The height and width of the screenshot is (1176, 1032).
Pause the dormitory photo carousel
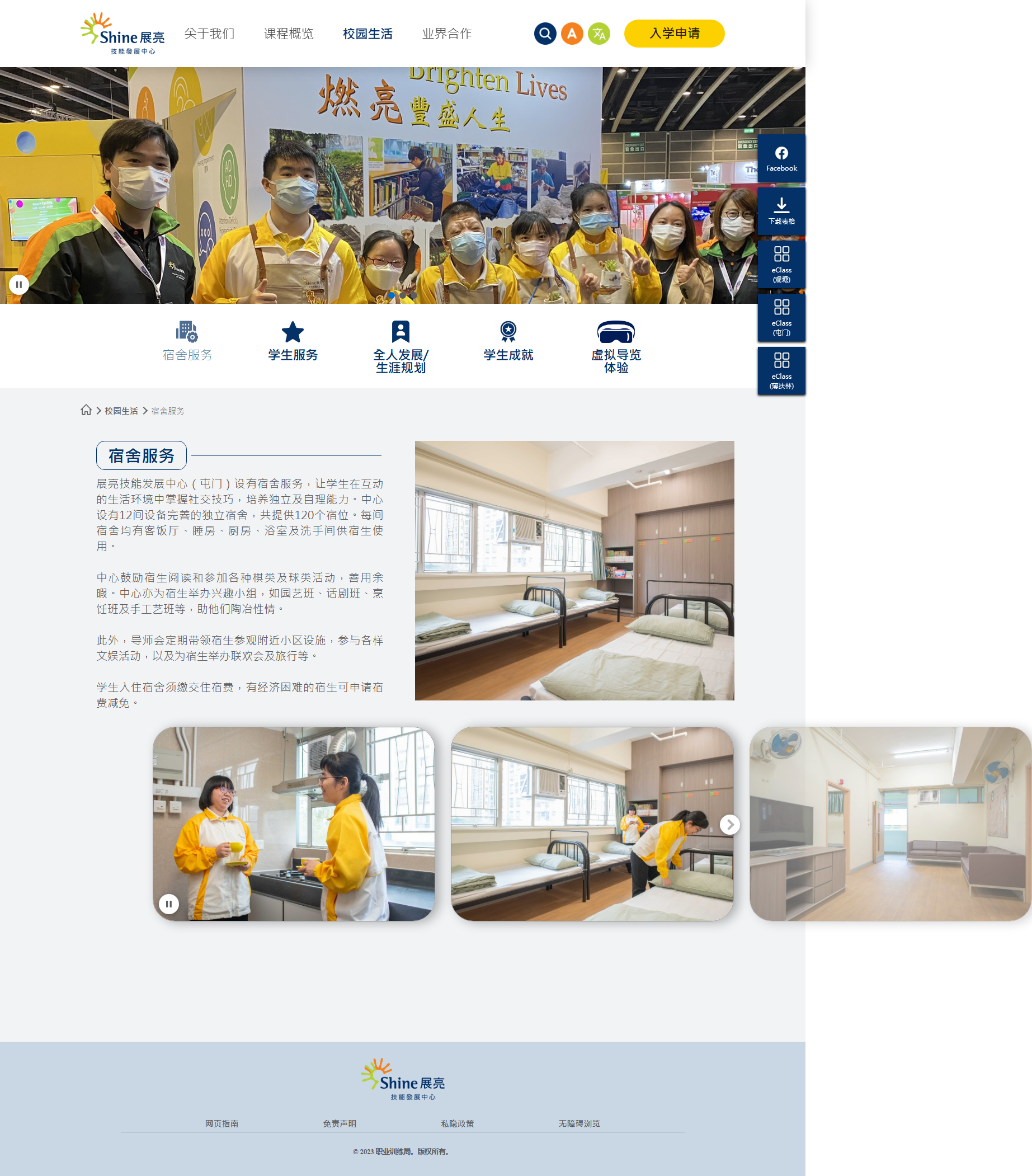168,904
